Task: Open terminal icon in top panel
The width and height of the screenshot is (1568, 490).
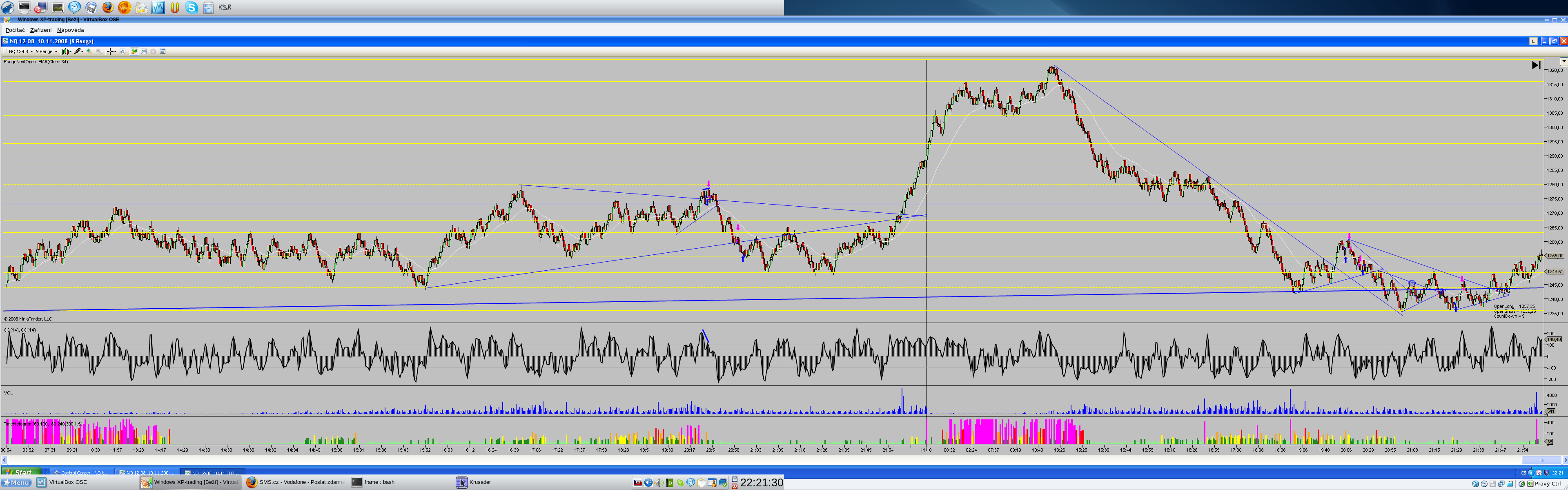Action: [x=24, y=7]
